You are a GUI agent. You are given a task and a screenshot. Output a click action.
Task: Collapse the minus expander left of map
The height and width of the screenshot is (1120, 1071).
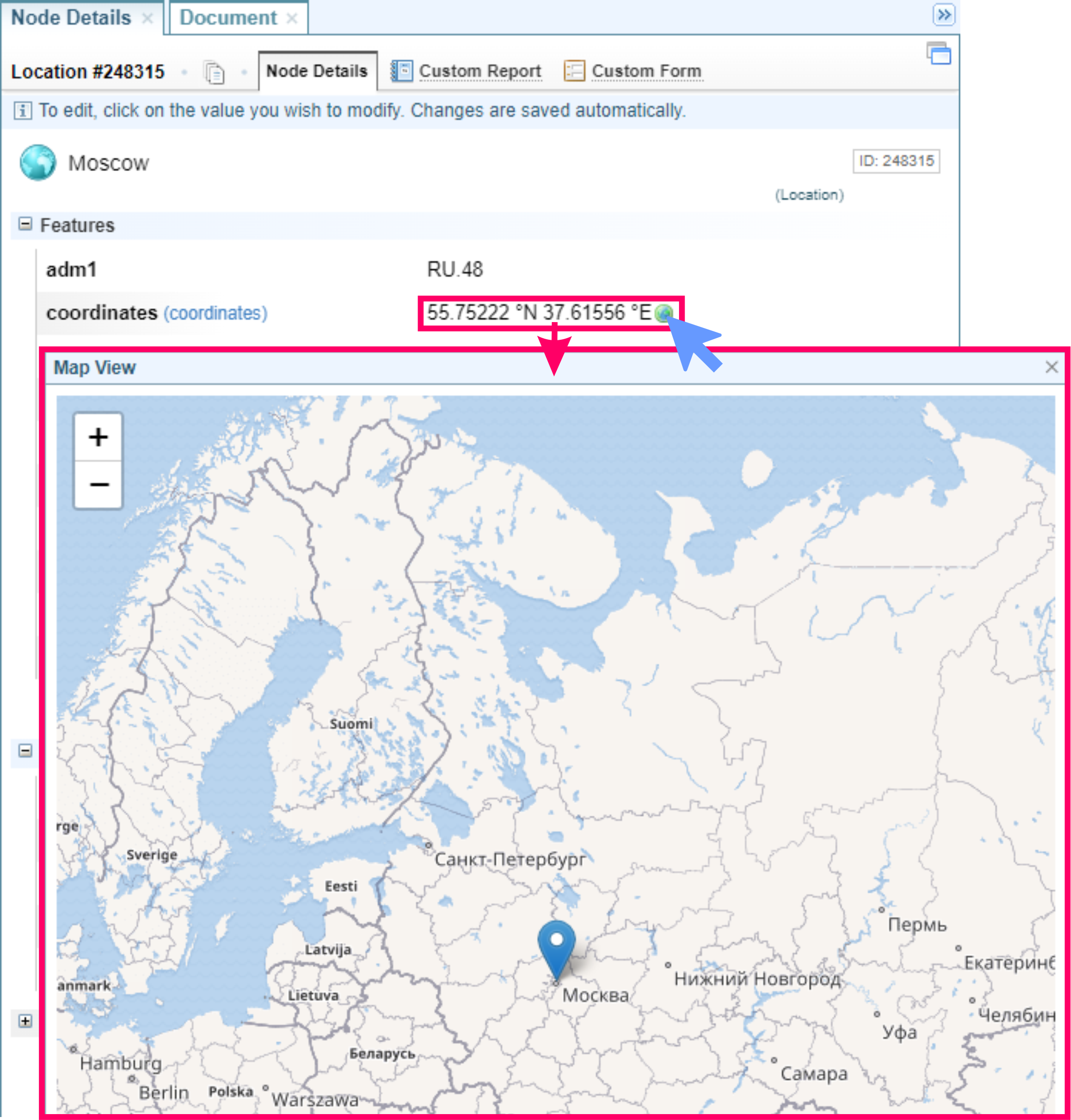coord(25,750)
